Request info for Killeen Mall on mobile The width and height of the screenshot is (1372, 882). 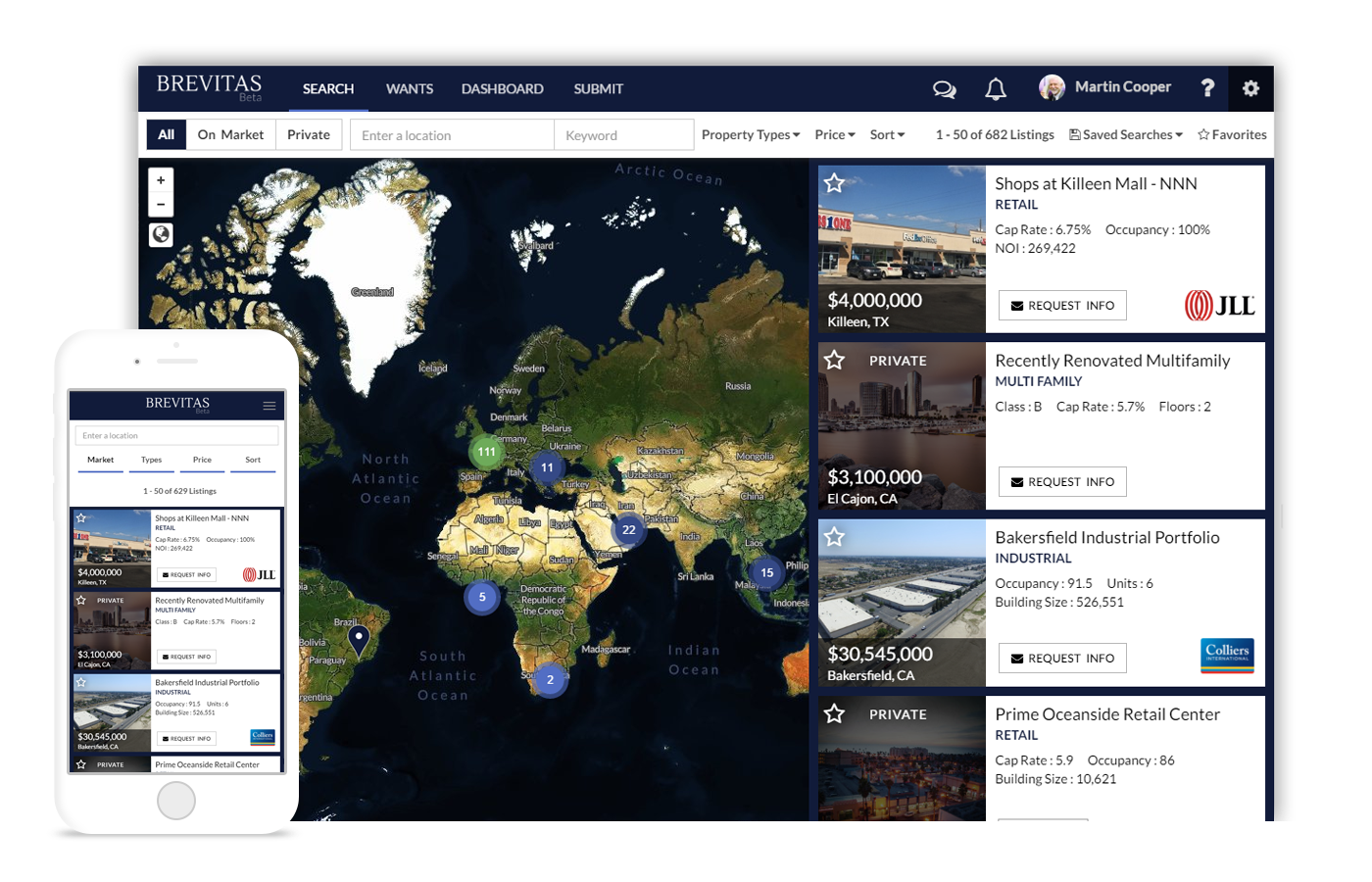[186, 574]
